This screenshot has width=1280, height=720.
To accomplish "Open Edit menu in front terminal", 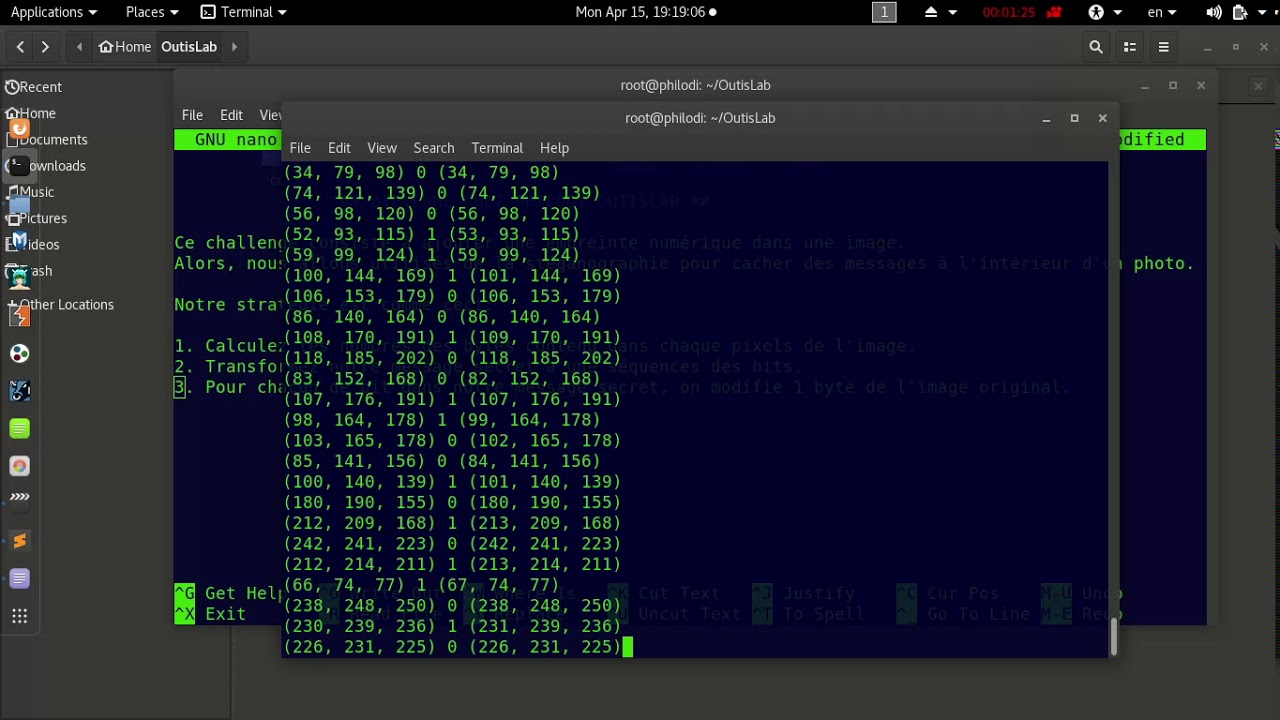I will click(x=339, y=148).
